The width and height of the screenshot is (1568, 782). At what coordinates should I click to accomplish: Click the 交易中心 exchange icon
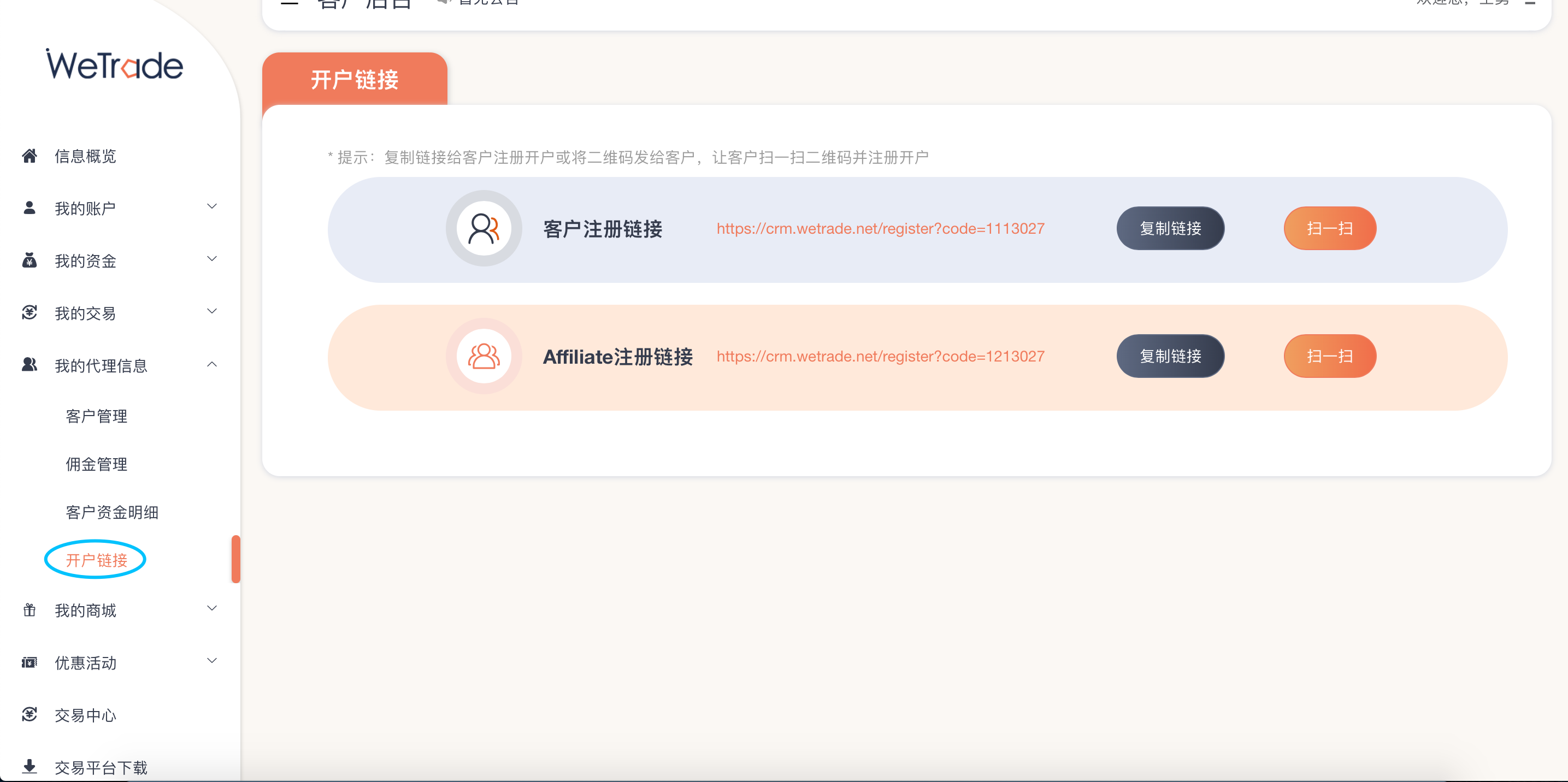coord(29,714)
